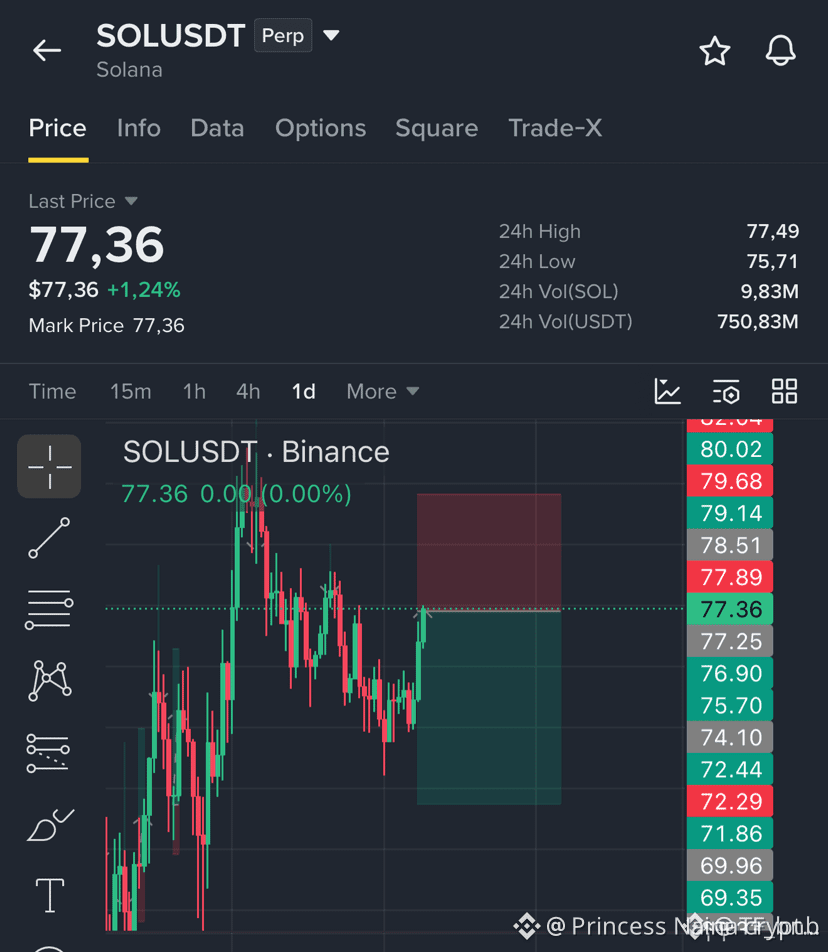
Task: Switch to the Trade-X tab
Action: click(x=555, y=128)
